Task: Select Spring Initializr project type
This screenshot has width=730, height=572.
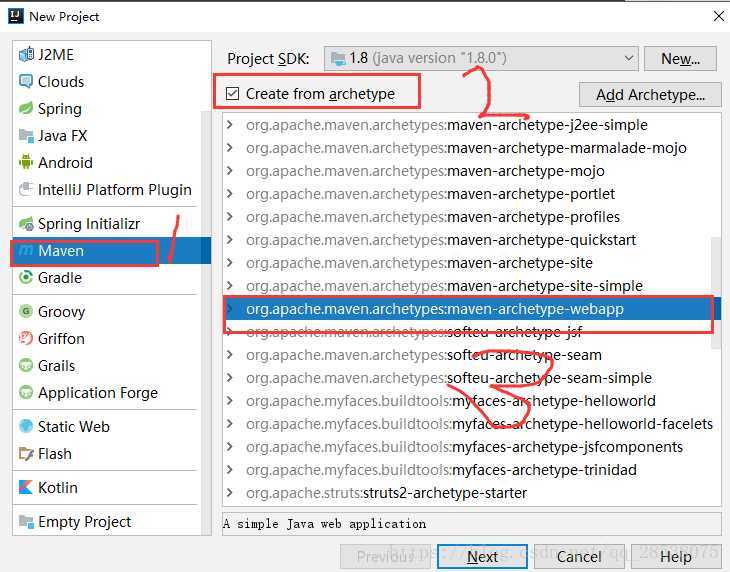Action: (x=106, y=224)
